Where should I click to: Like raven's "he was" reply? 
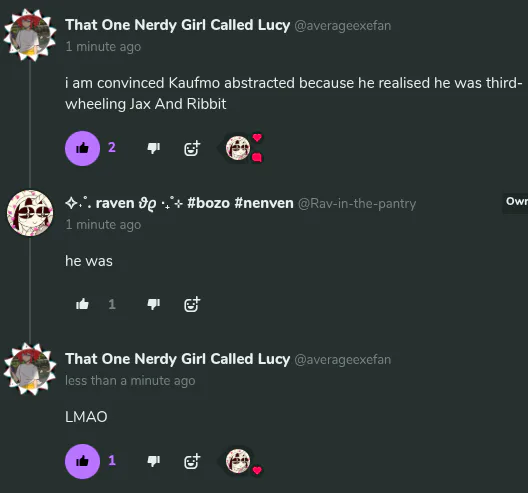click(x=82, y=304)
